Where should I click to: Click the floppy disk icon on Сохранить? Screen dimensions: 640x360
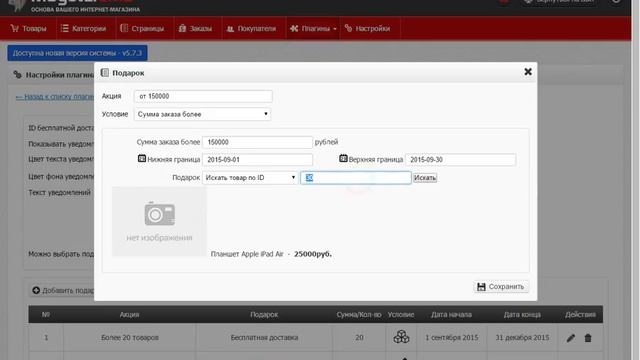pos(481,287)
